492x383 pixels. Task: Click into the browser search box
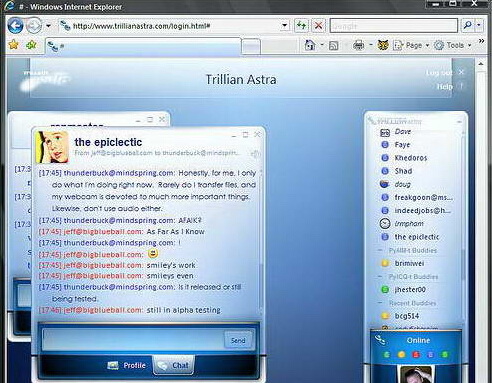[394, 26]
